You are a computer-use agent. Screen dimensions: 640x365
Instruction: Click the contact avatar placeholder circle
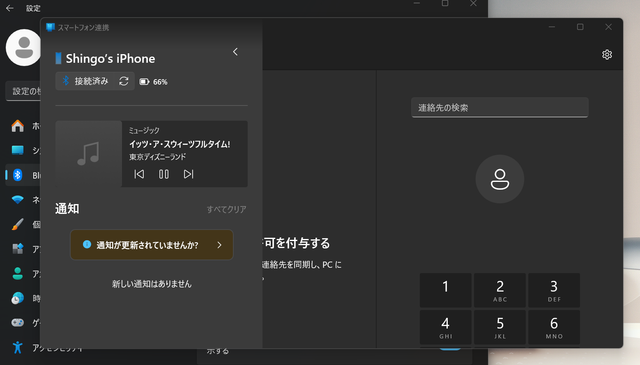(500, 179)
